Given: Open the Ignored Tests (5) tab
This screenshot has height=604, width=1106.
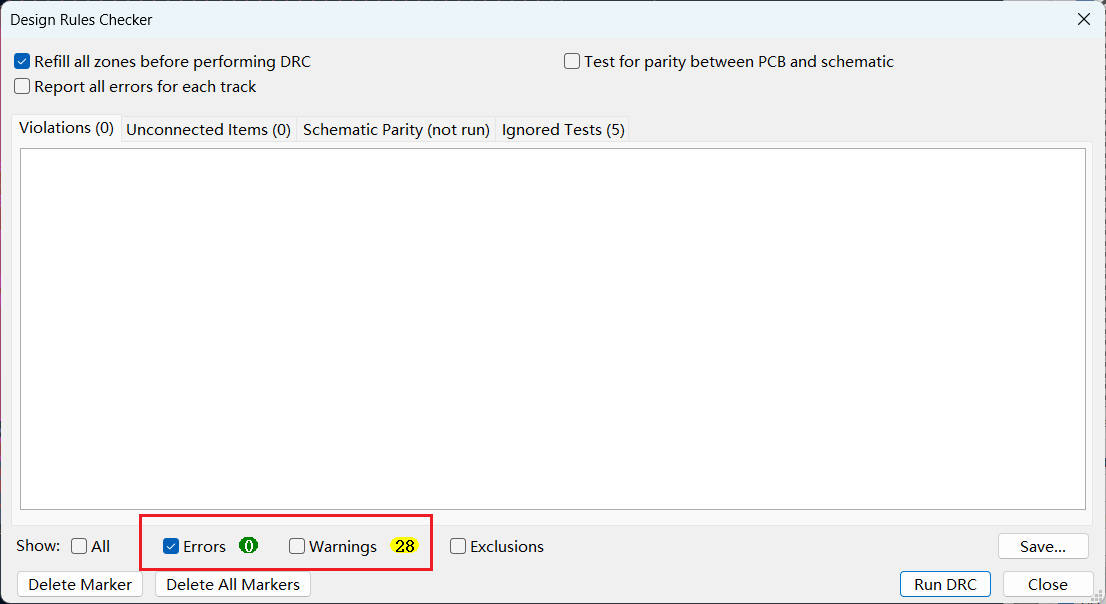Looking at the screenshot, I should click(x=563, y=130).
